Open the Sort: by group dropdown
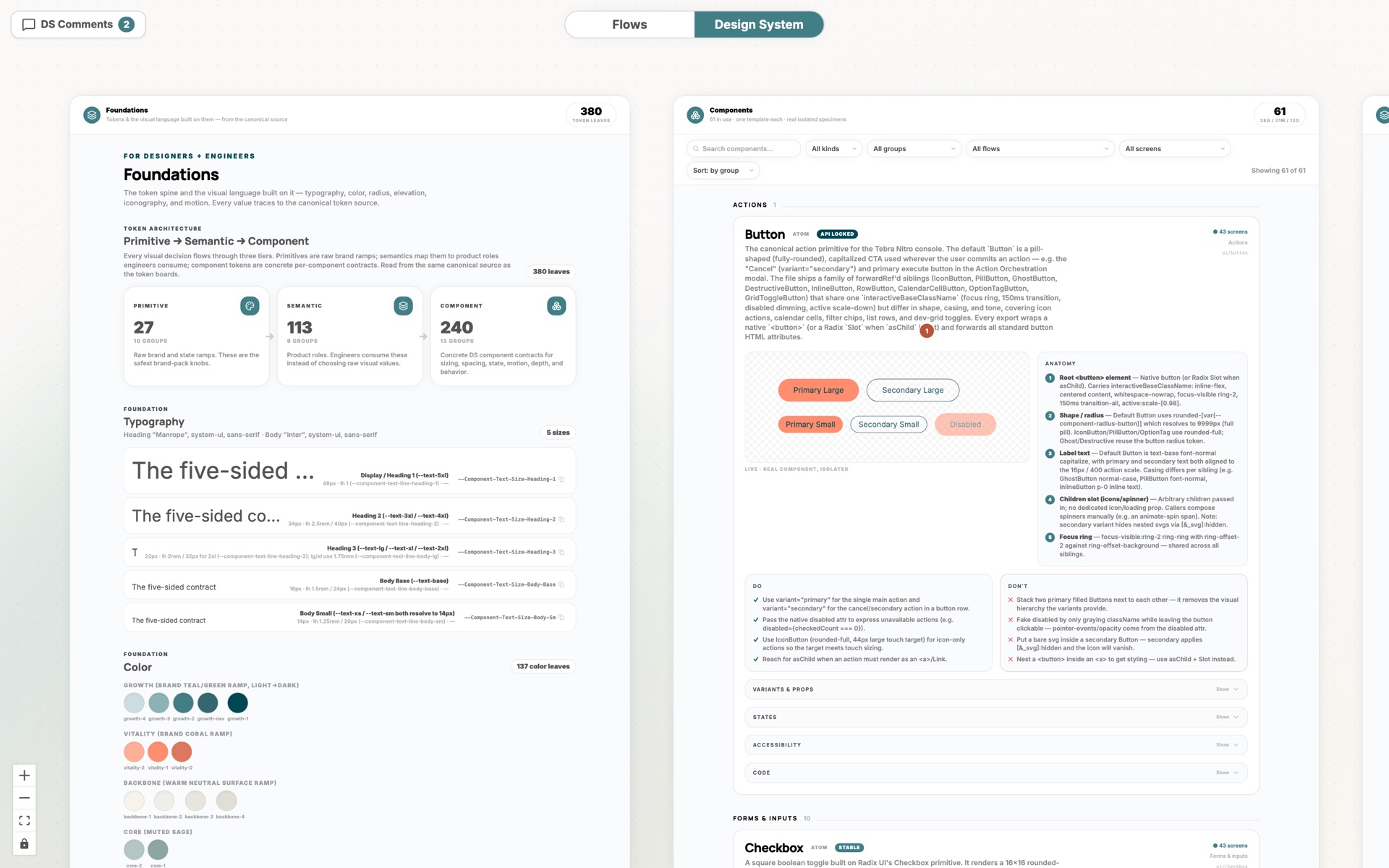Image resolution: width=1389 pixels, height=868 pixels. point(723,171)
